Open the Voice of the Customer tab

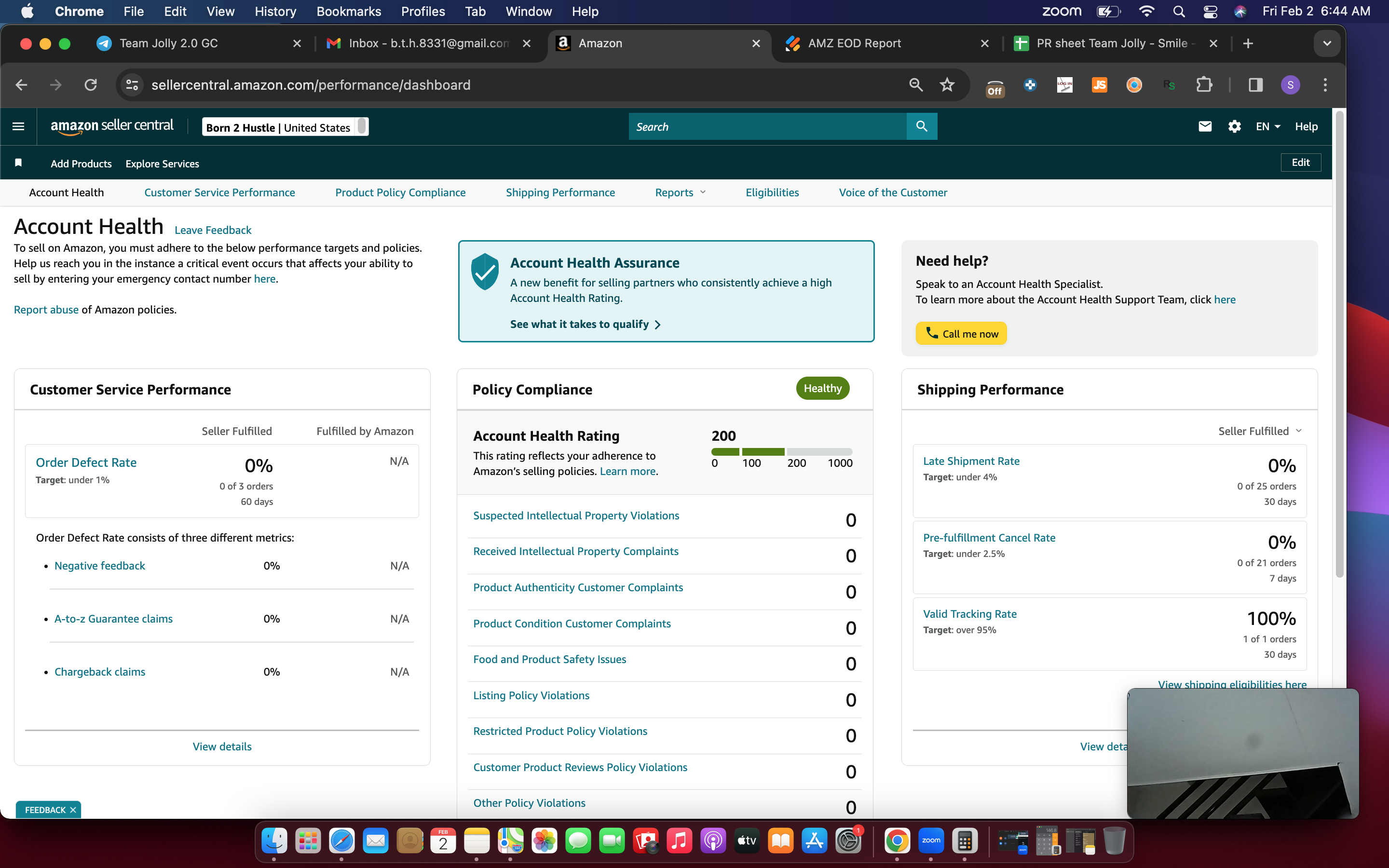(x=893, y=192)
